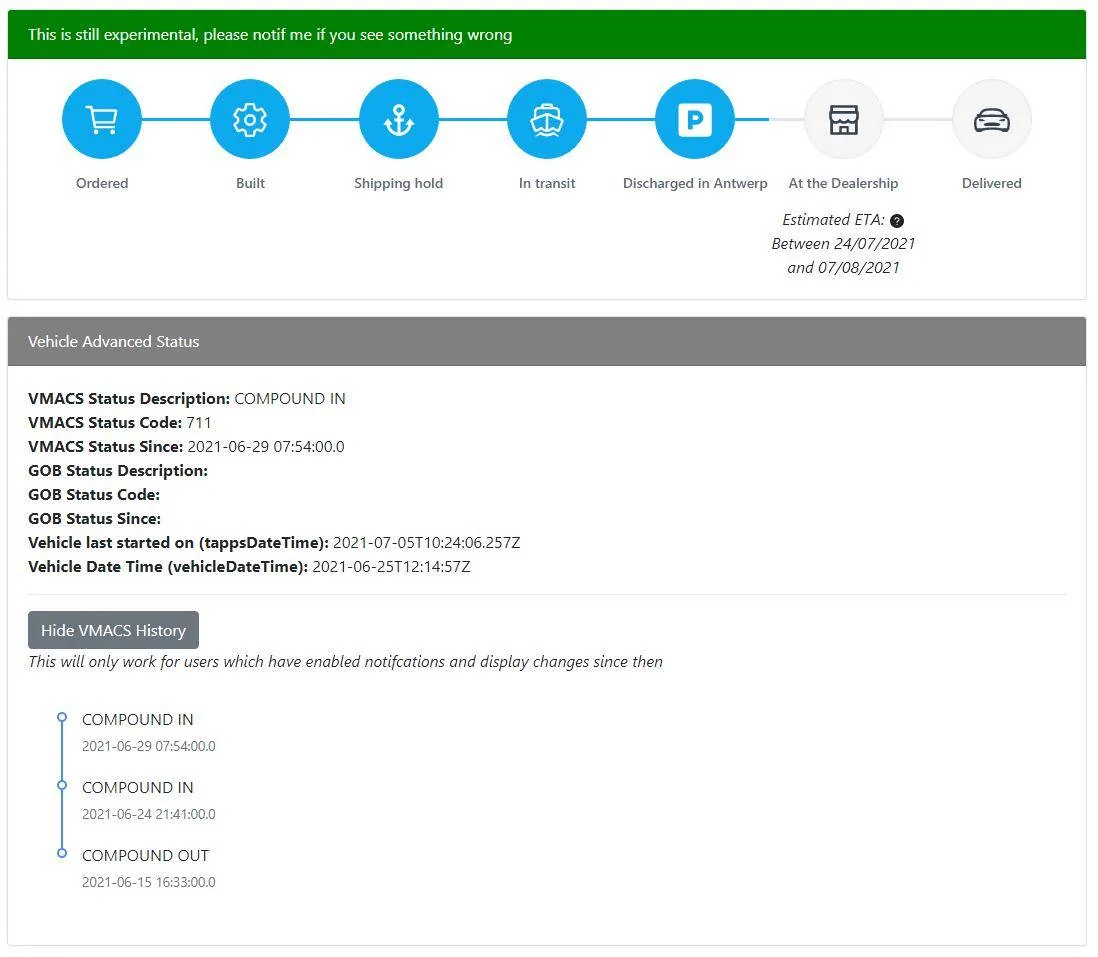Click the 'Built' step label
This screenshot has width=1098, height=957.
[x=250, y=183]
